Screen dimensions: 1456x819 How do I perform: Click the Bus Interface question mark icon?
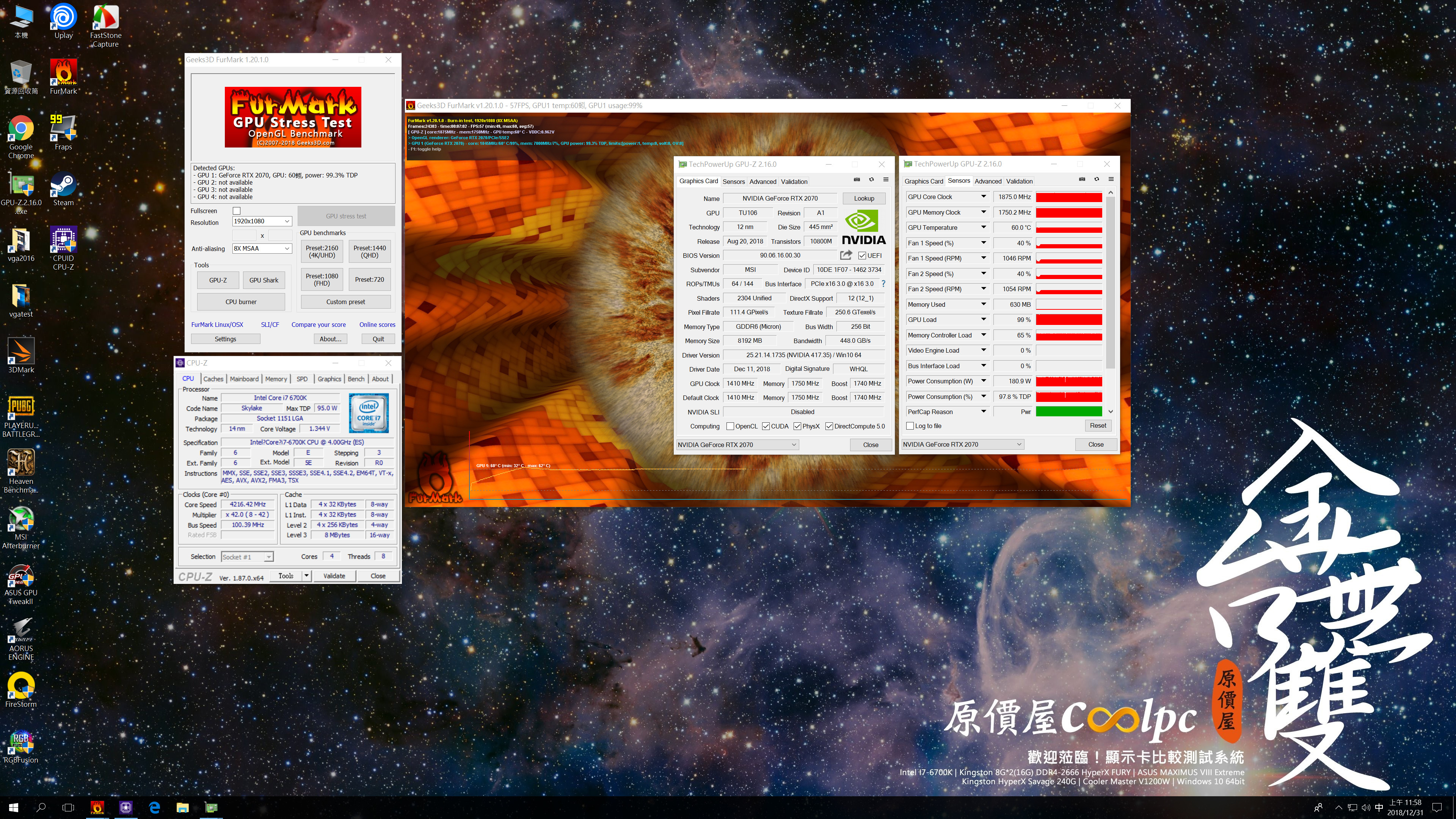click(883, 284)
